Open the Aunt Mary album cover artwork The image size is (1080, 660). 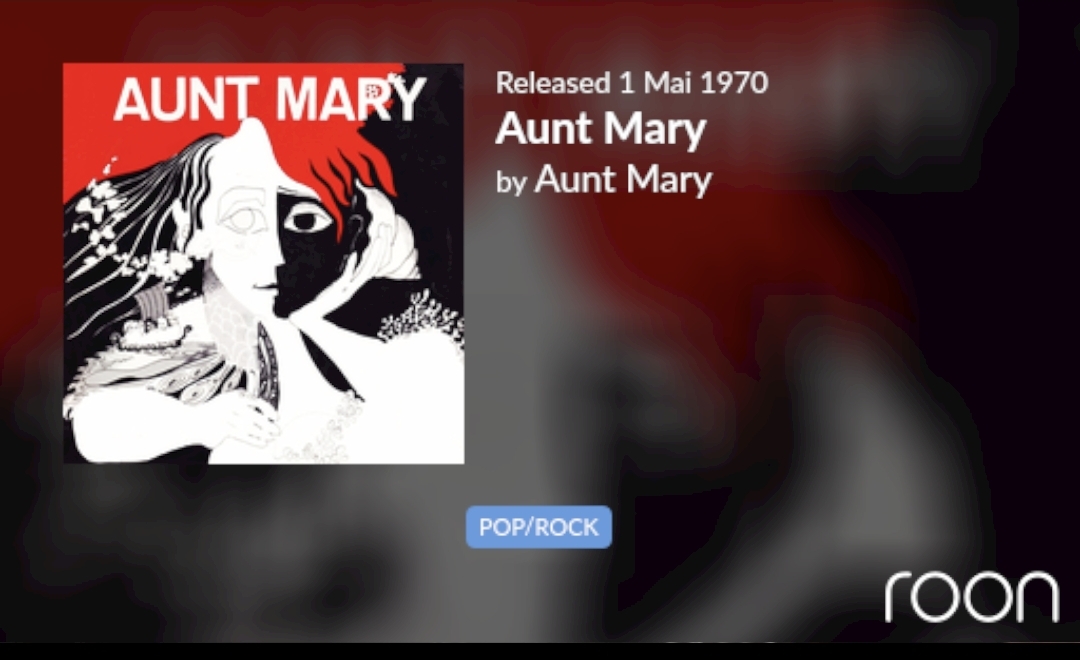264,263
